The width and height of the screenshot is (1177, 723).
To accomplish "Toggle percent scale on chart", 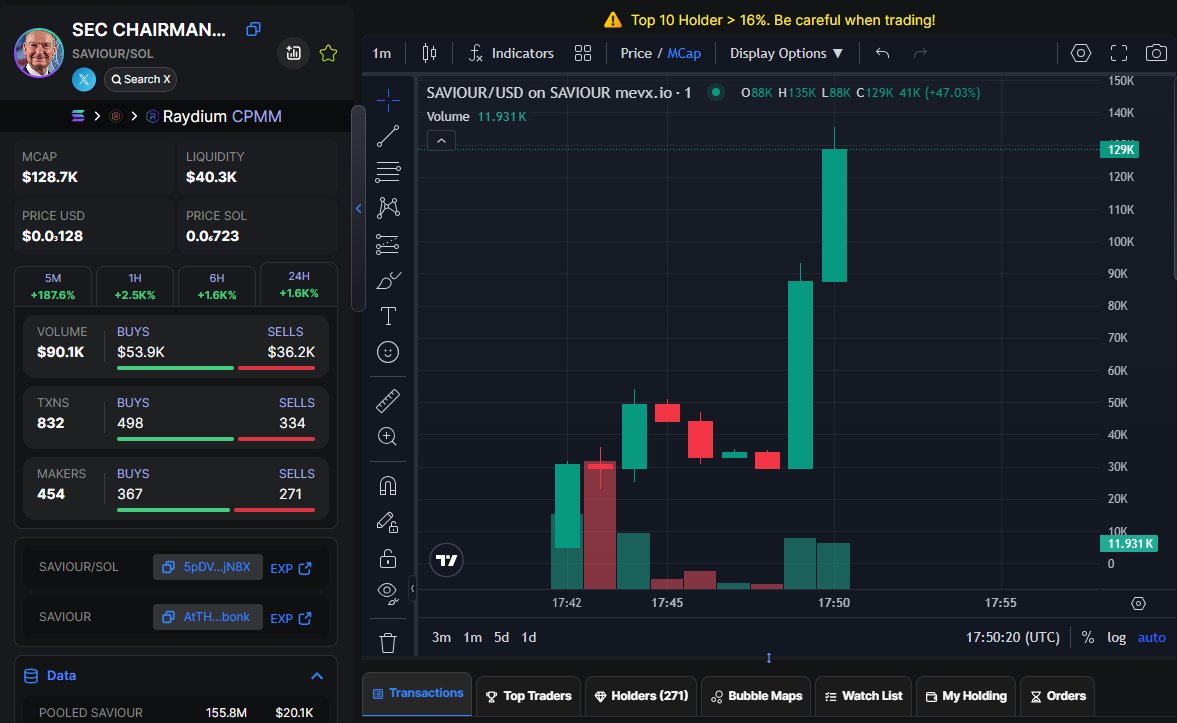I will pos(1088,637).
